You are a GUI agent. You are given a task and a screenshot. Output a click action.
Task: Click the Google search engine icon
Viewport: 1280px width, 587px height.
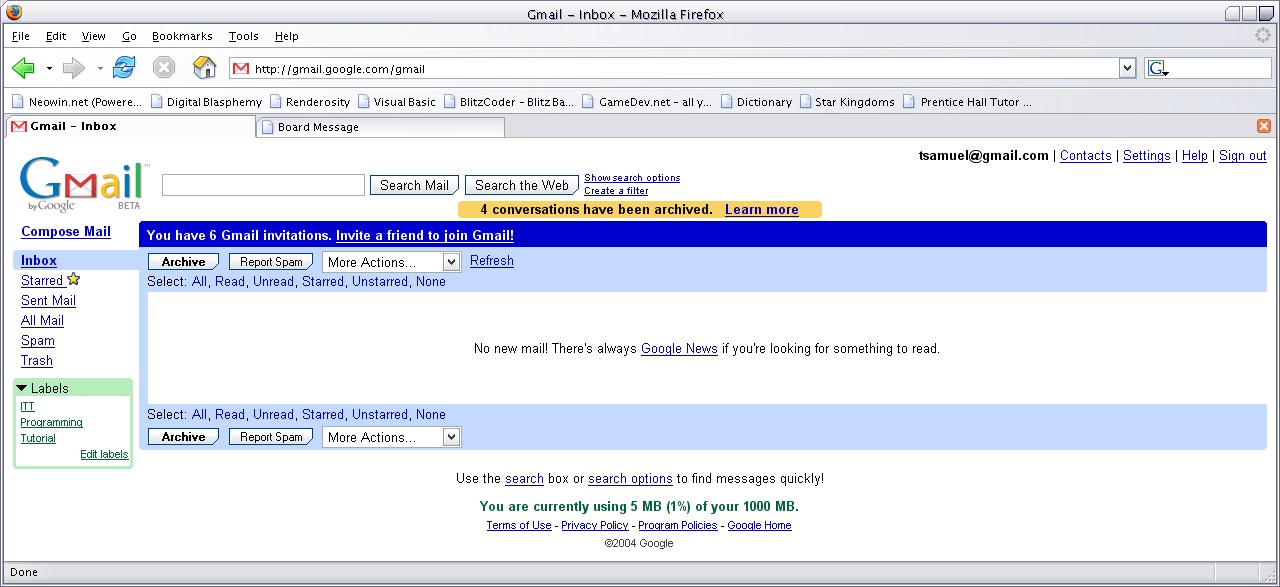1158,68
